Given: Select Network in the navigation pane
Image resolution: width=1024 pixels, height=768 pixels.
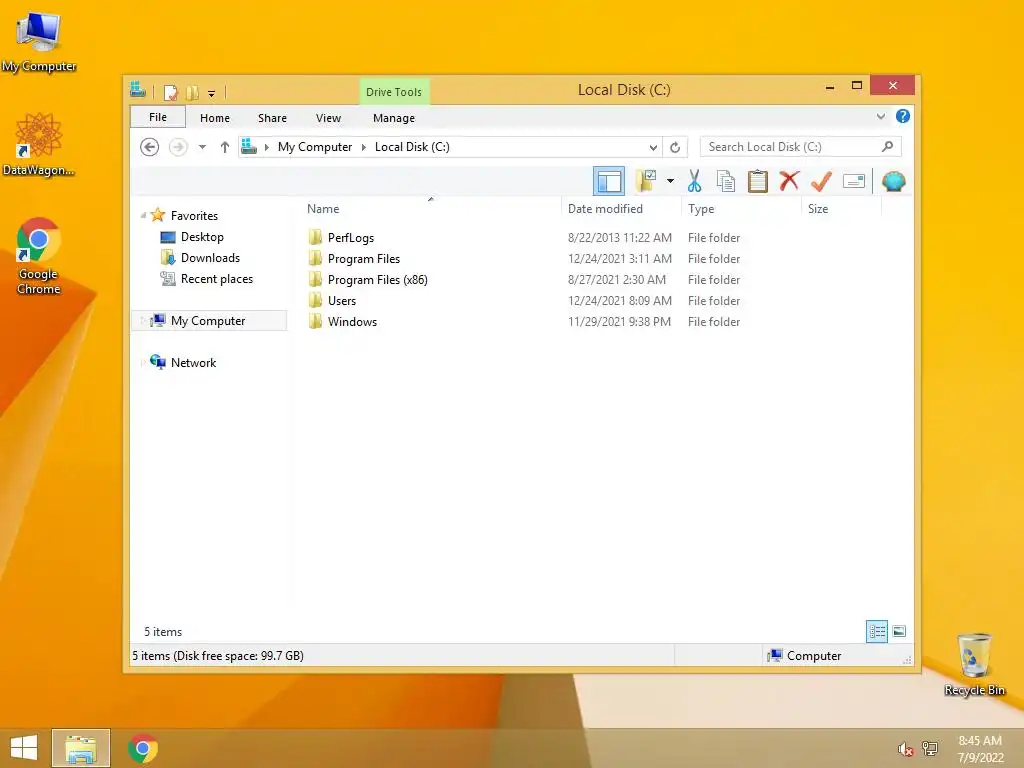Looking at the screenshot, I should 193,362.
